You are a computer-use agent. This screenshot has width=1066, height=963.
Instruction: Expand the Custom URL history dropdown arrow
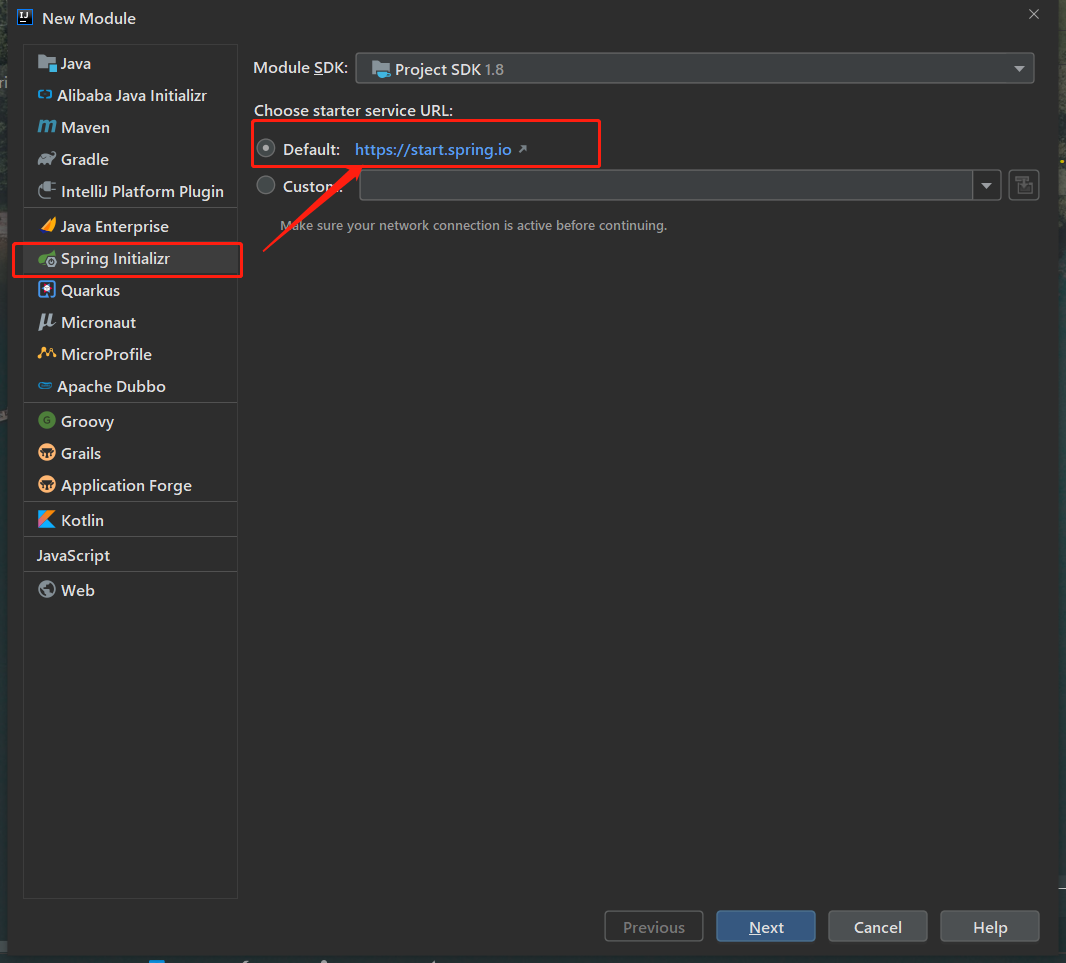(x=986, y=185)
